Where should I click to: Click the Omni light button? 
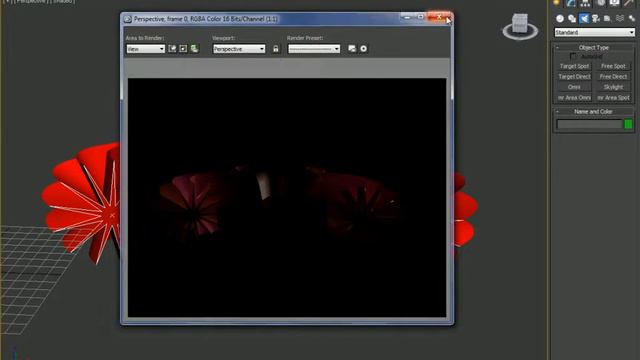[574, 87]
